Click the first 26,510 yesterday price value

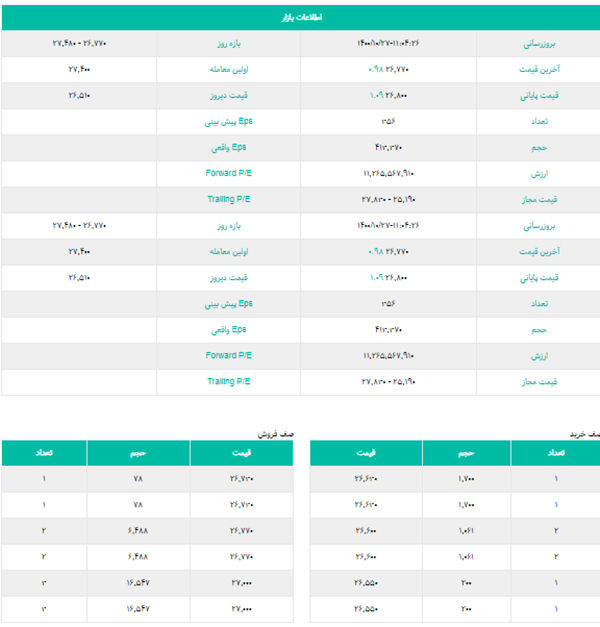[x=79, y=96]
